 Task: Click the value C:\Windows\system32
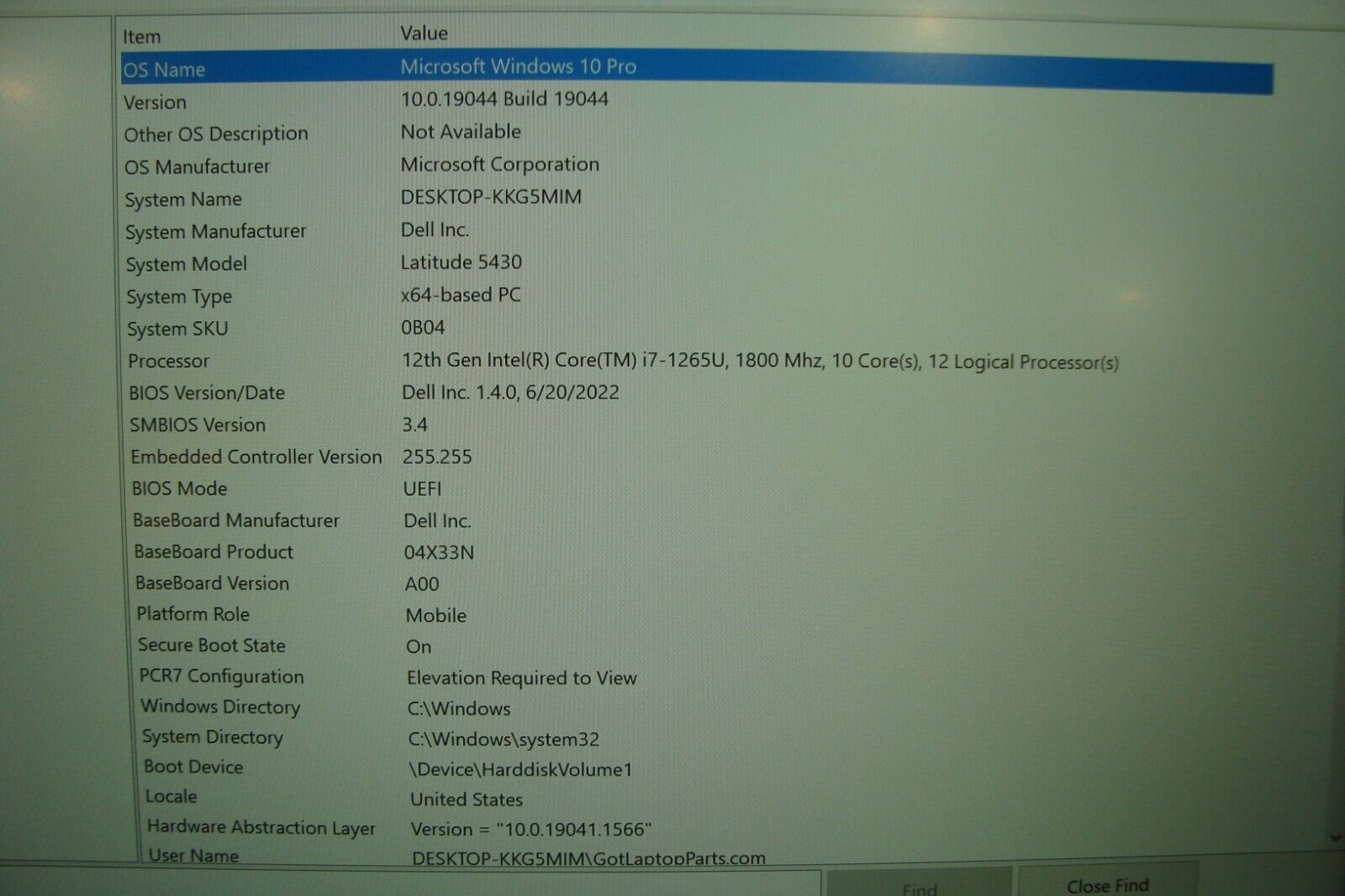click(x=504, y=740)
